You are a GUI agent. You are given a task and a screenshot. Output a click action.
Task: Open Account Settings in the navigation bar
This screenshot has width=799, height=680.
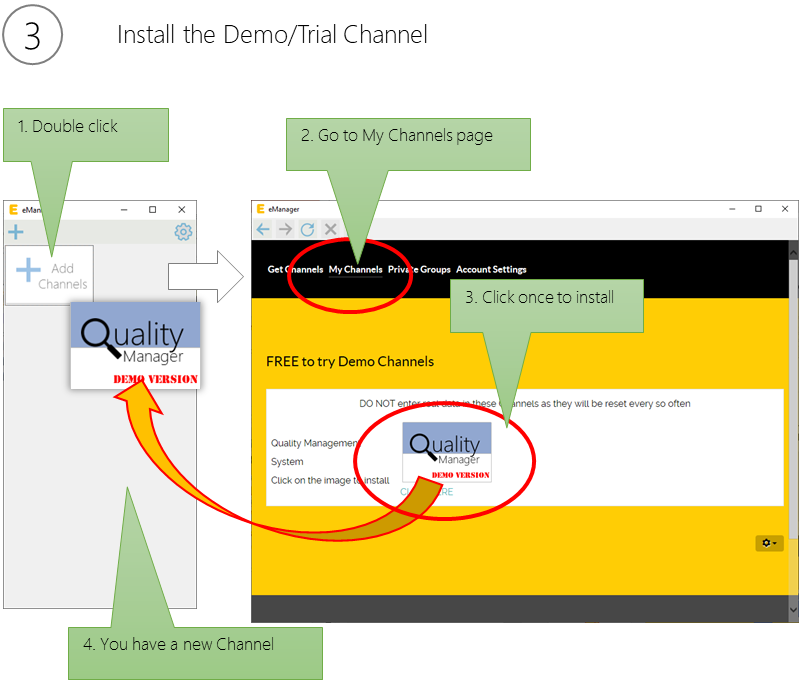491,270
